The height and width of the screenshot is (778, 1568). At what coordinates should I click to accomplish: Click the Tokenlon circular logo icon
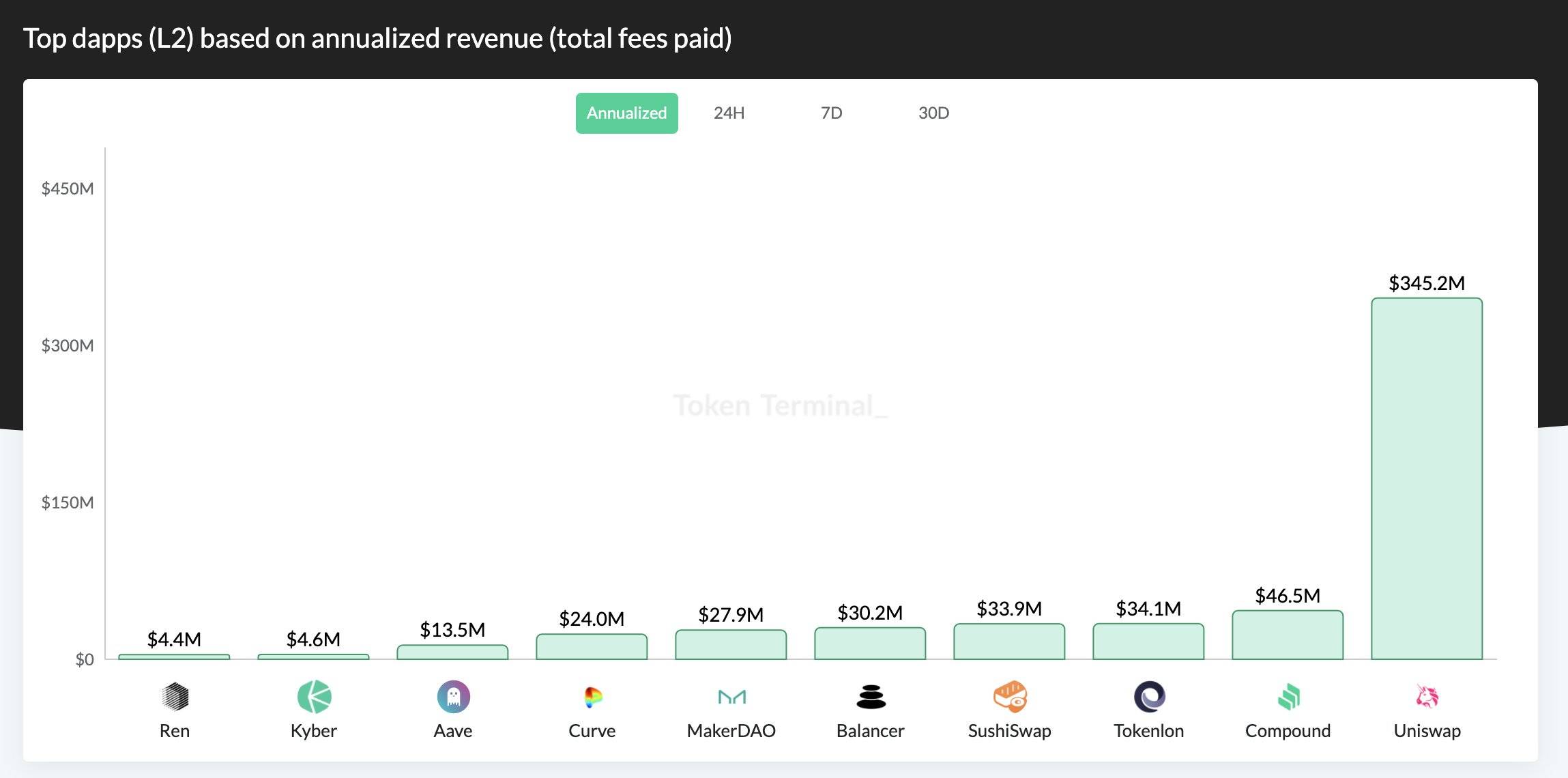1149,697
